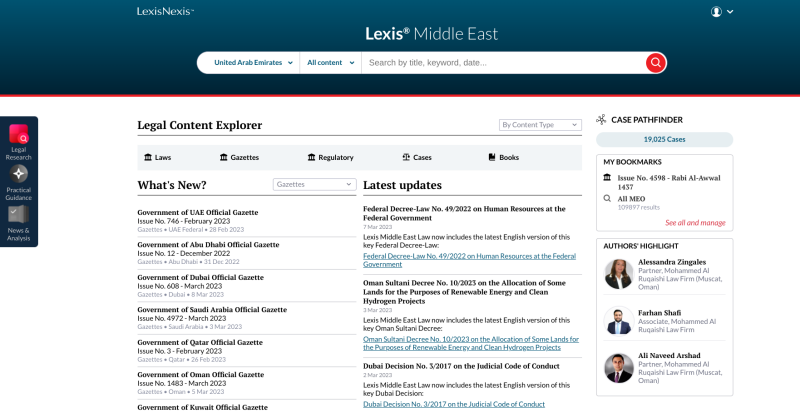Screen dimensions: 800x413
Task: Click the bookmark gazette building icon
Action: click(x=607, y=177)
